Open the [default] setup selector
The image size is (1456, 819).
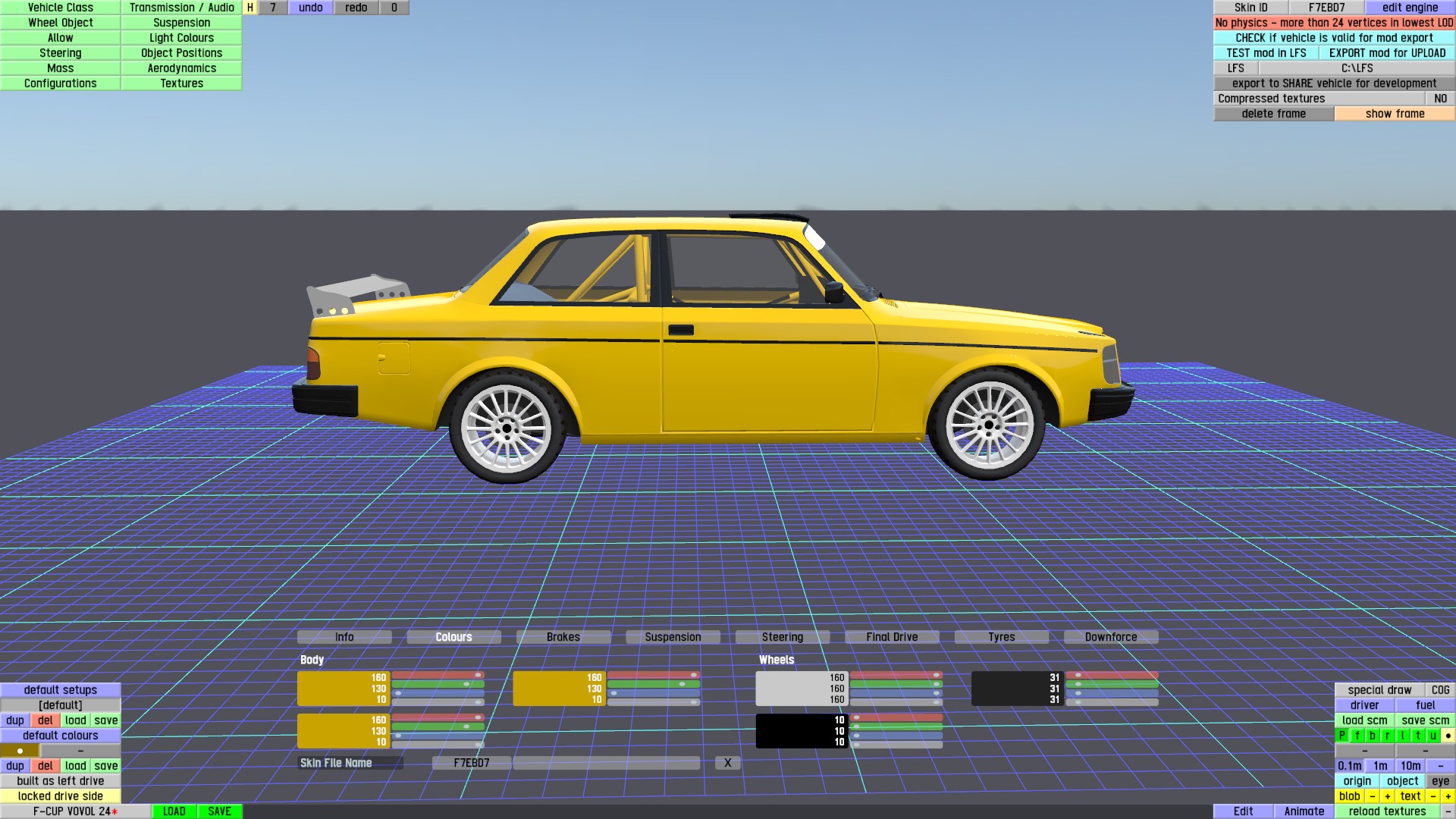[61, 705]
